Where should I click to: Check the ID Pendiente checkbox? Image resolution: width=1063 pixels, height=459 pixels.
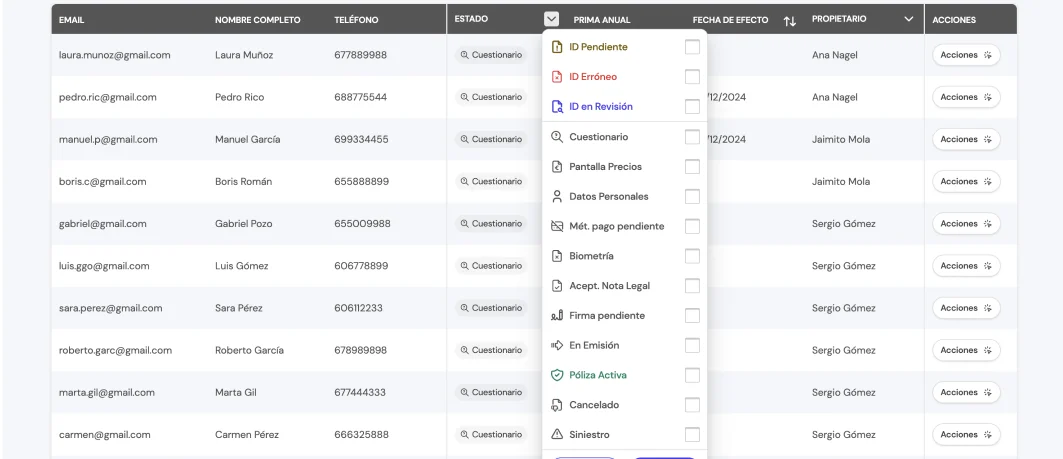click(x=692, y=47)
